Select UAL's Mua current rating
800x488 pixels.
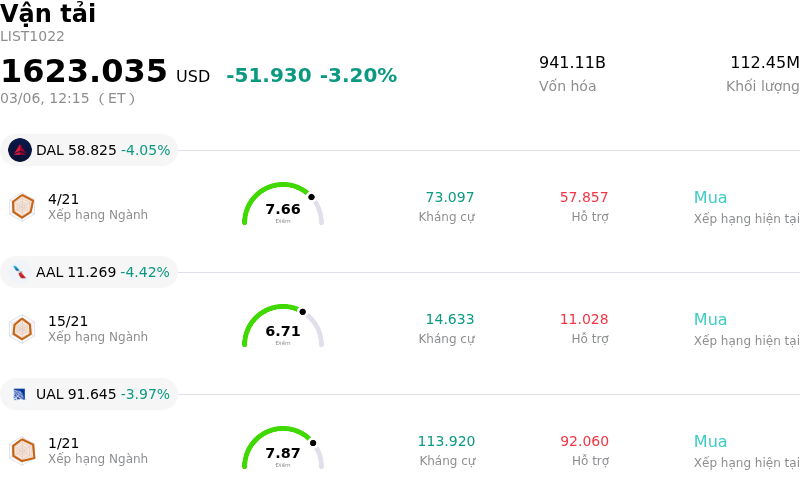pos(710,442)
